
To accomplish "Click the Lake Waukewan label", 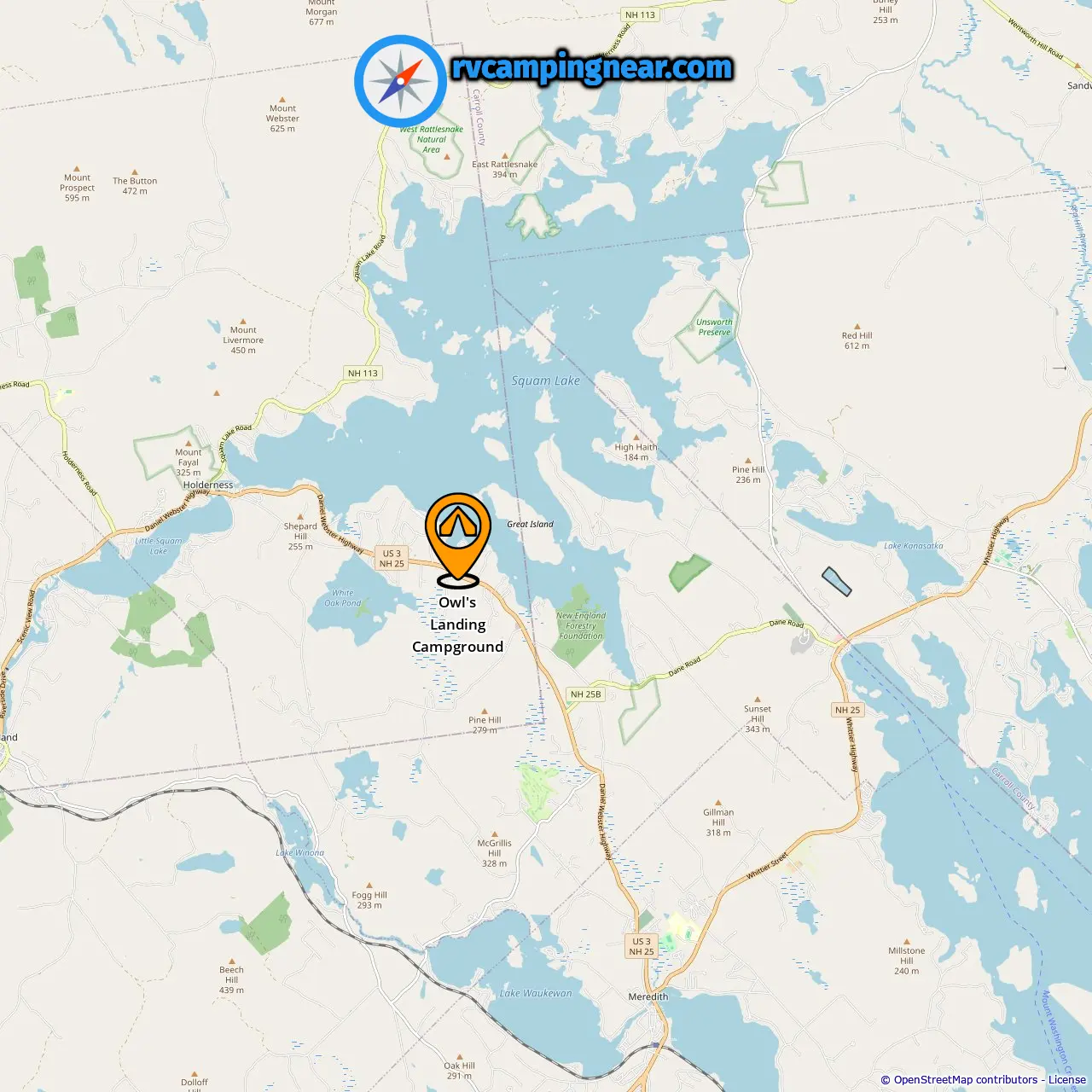I will click(536, 993).
